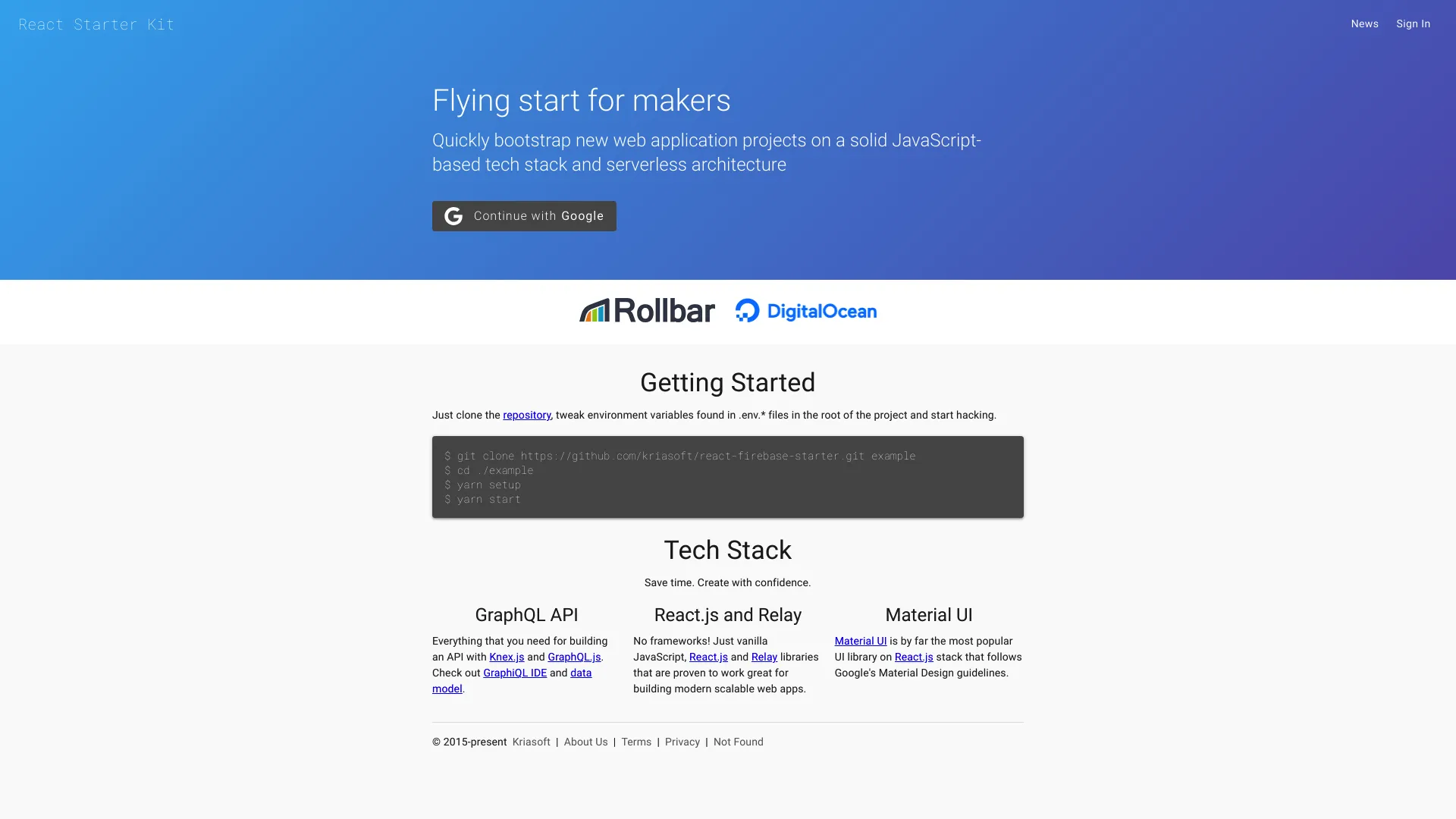Click the React.js link in Relay section
Viewport: 1456px width, 819px height.
(707, 656)
